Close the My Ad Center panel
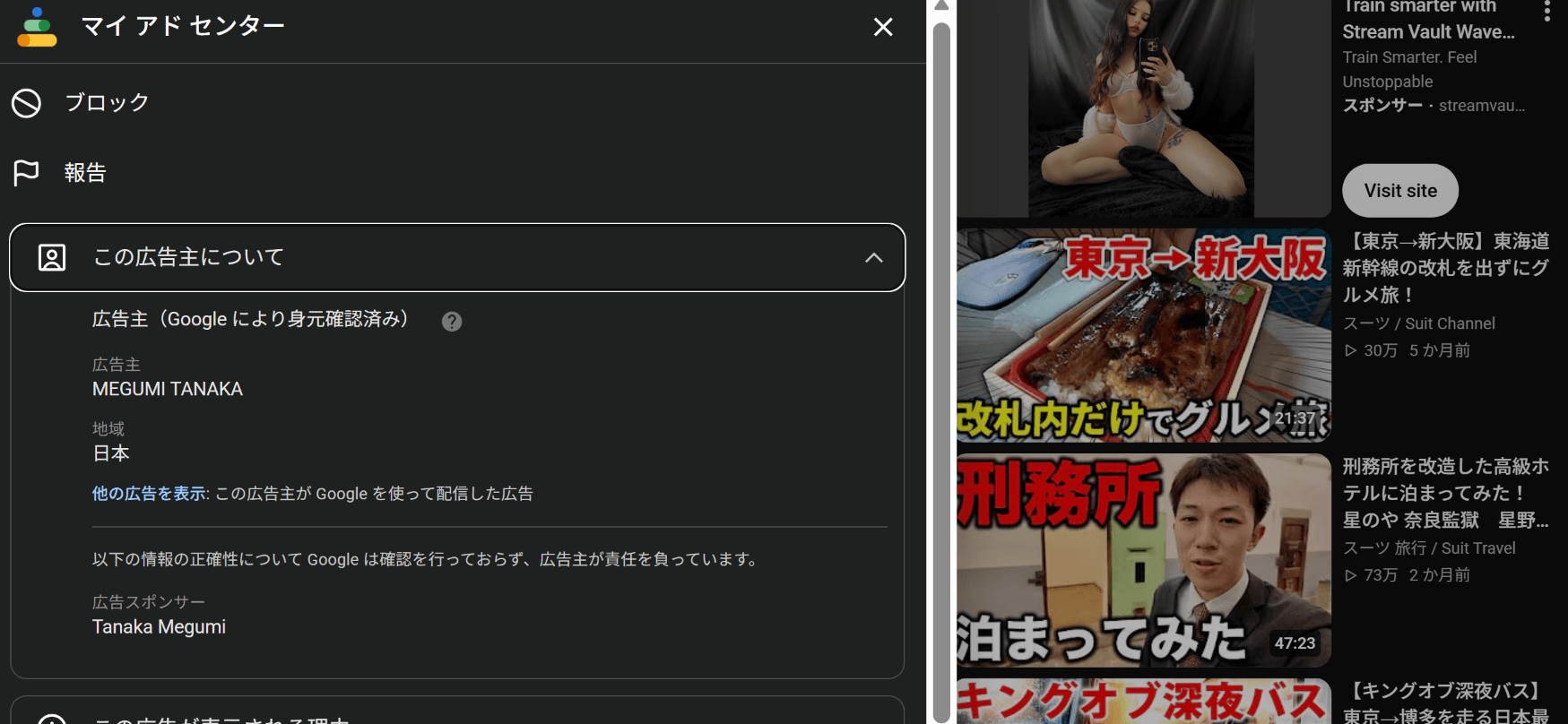Viewport: 1568px width, 724px height. (x=883, y=27)
